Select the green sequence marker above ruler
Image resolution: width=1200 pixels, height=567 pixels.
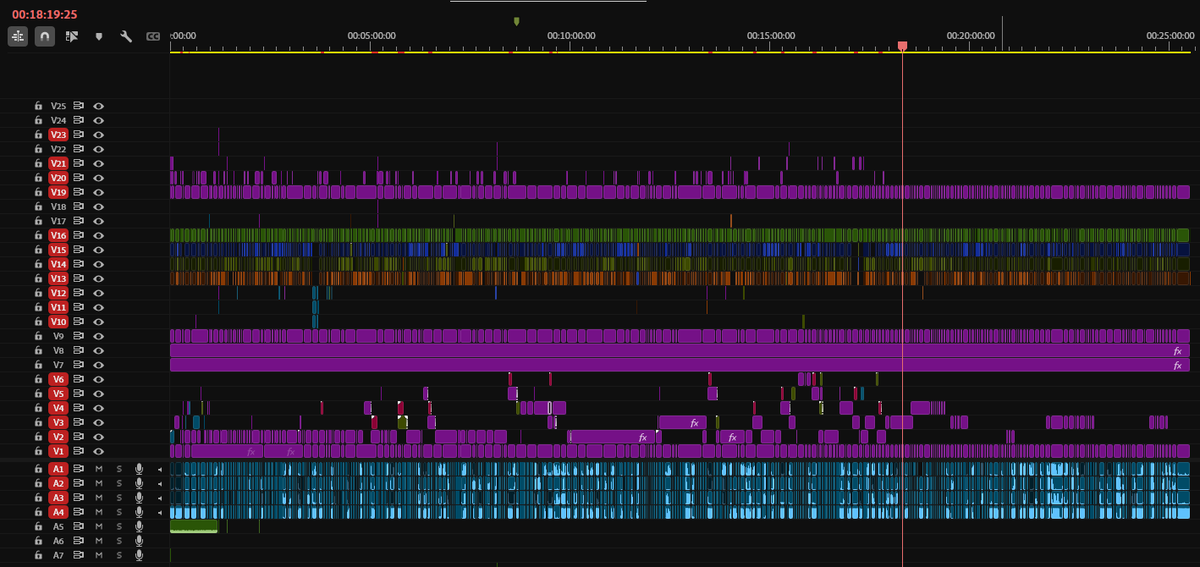(x=516, y=20)
